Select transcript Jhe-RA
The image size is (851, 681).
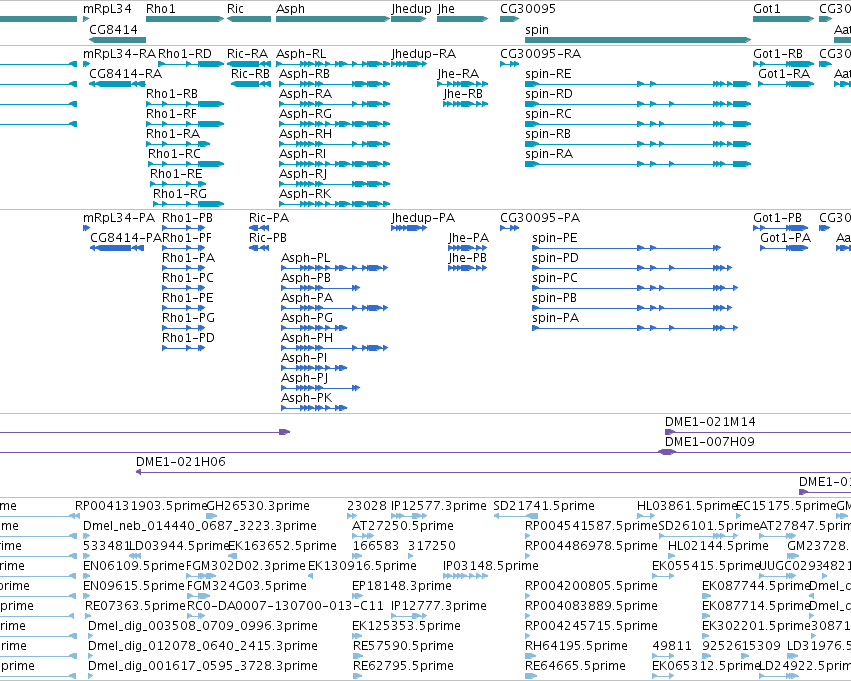click(x=458, y=74)
